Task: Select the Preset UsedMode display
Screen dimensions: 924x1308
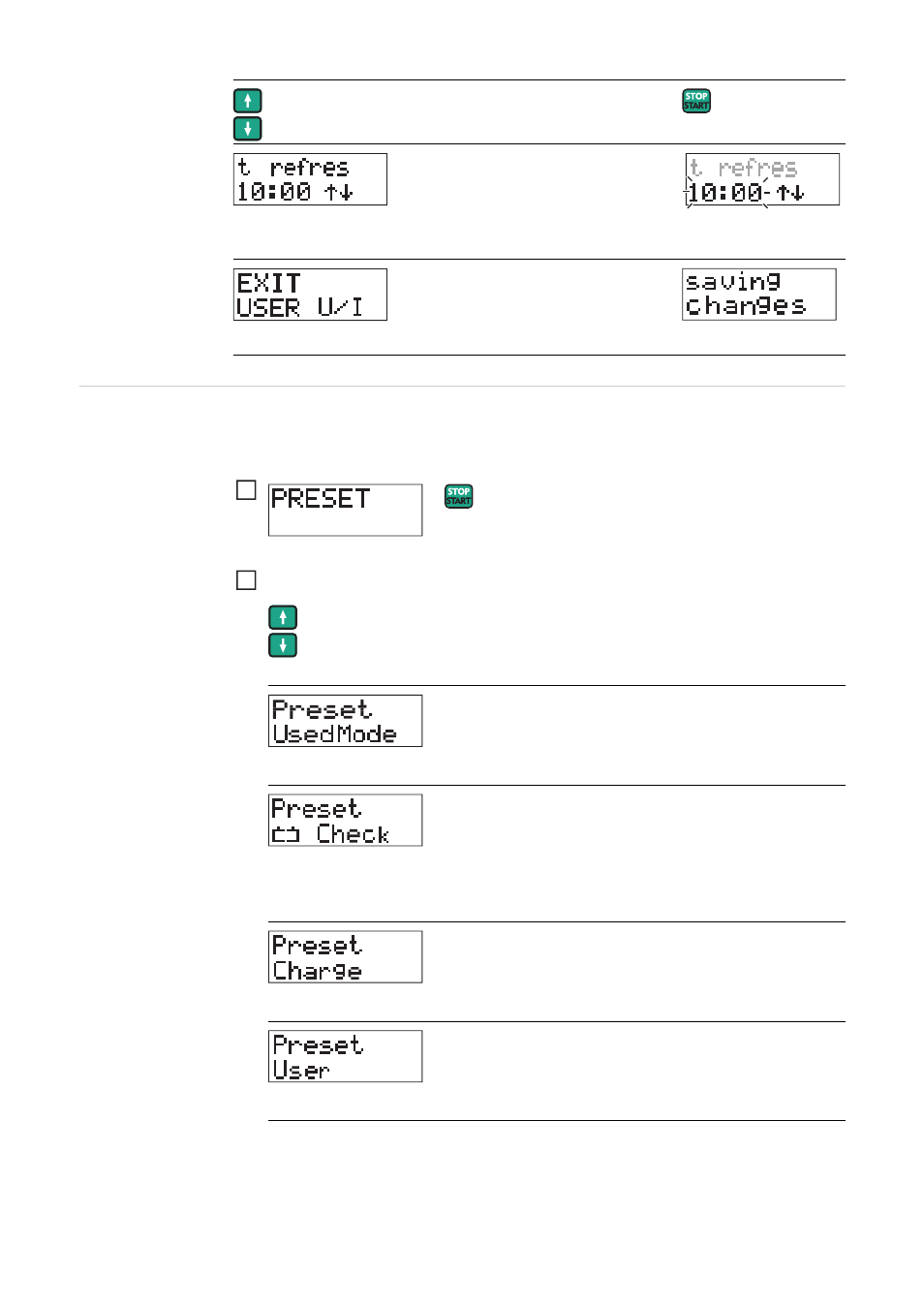Action: tap(345, 721)
